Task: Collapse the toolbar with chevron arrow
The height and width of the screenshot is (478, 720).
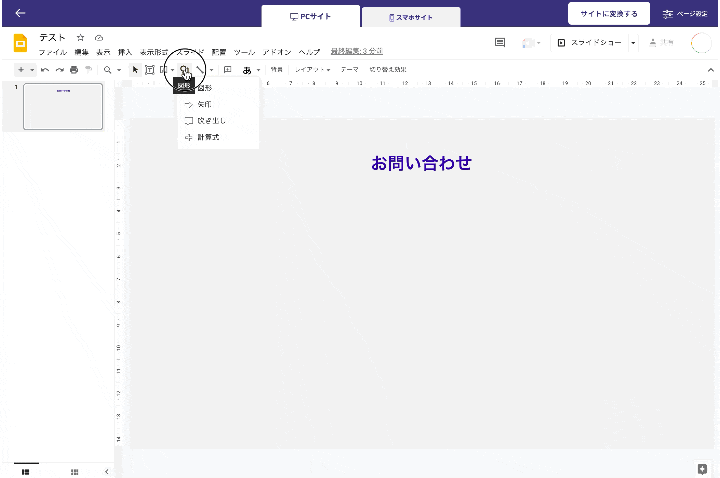Action: tap(711, 70)
